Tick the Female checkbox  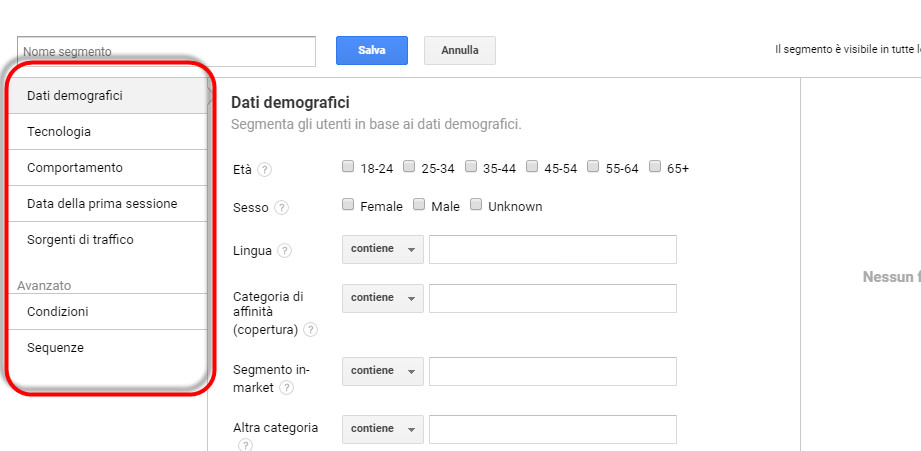pos(348,205)
